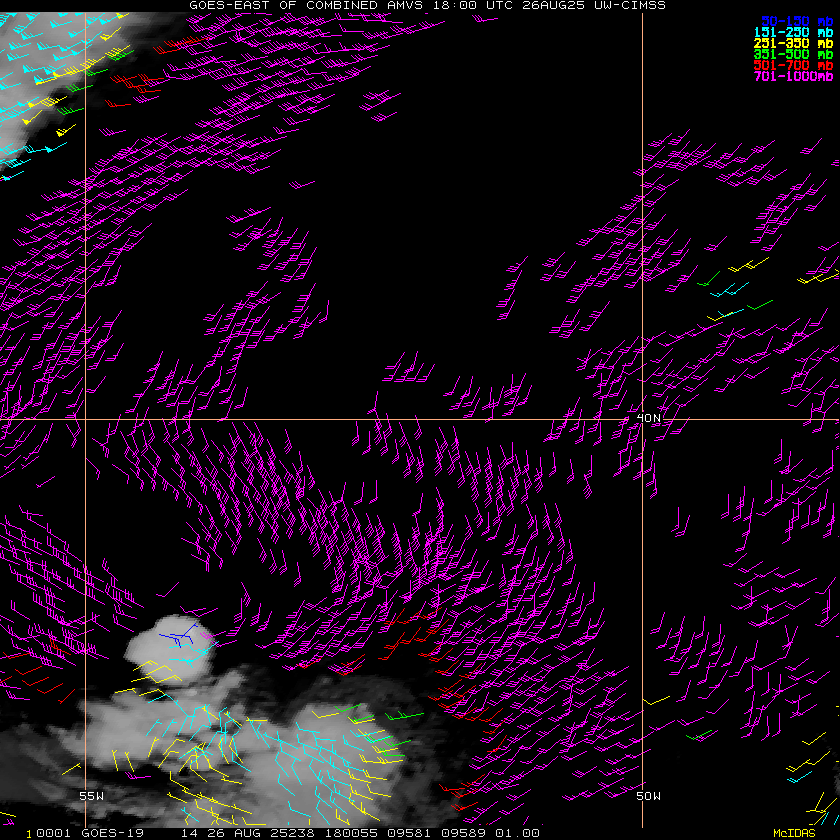Click the yellow frame number 1 at bottom-left
Viewport: 840px width, 840px height.
pos(29,834)
